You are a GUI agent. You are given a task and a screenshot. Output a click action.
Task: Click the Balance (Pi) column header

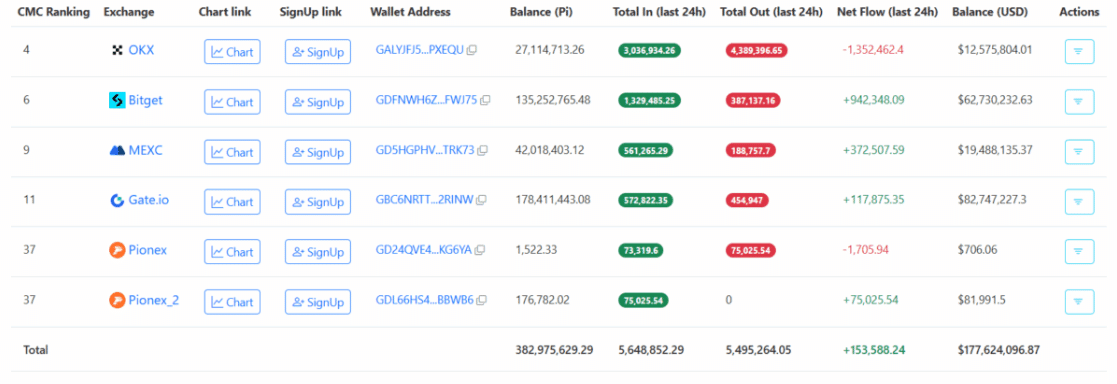point(542,12)
